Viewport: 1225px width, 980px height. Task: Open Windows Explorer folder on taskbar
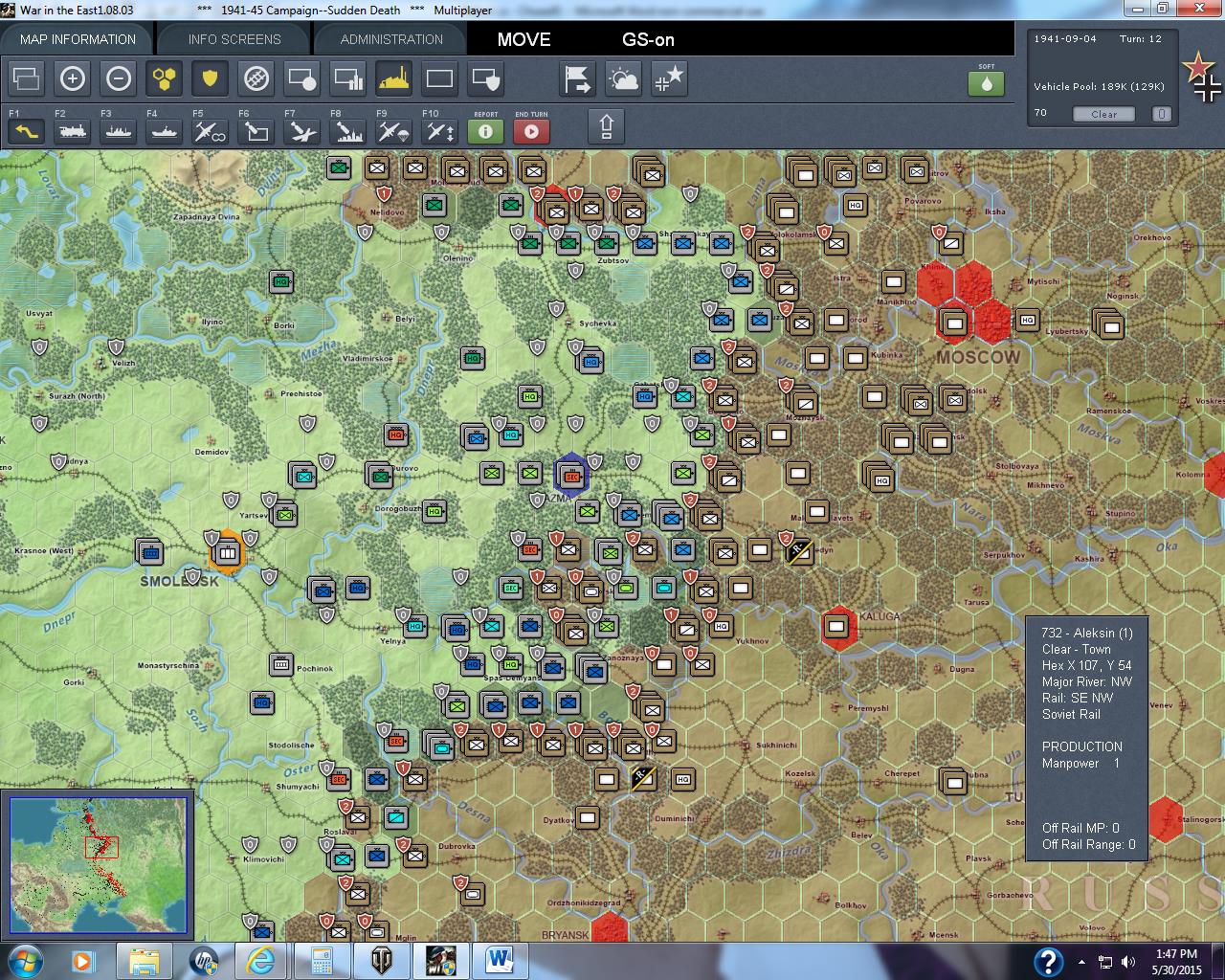point(145,960)
